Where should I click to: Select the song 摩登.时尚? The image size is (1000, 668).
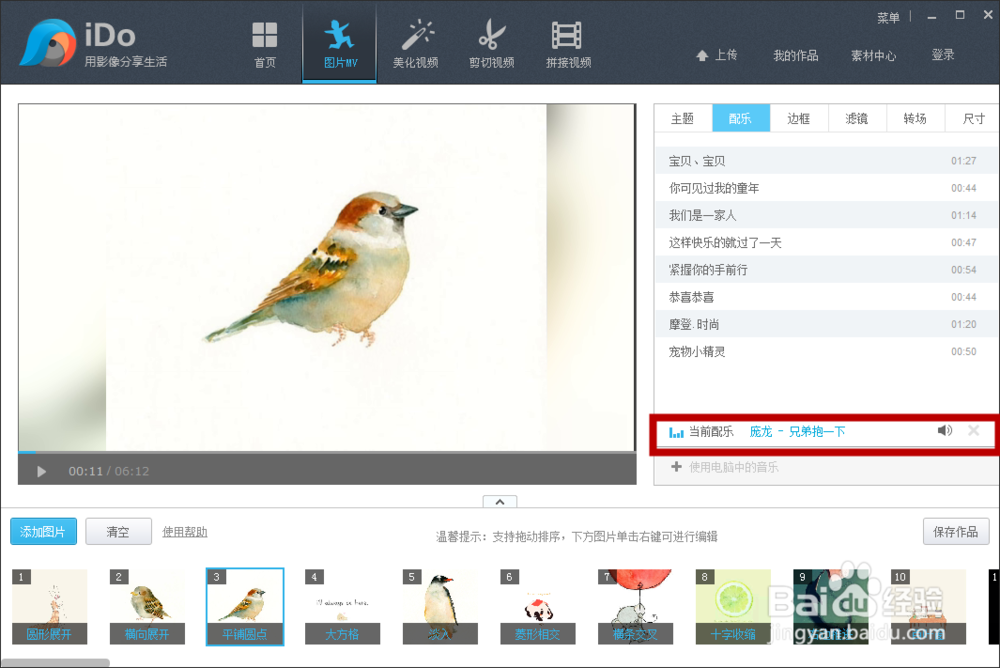click(827, 324)
